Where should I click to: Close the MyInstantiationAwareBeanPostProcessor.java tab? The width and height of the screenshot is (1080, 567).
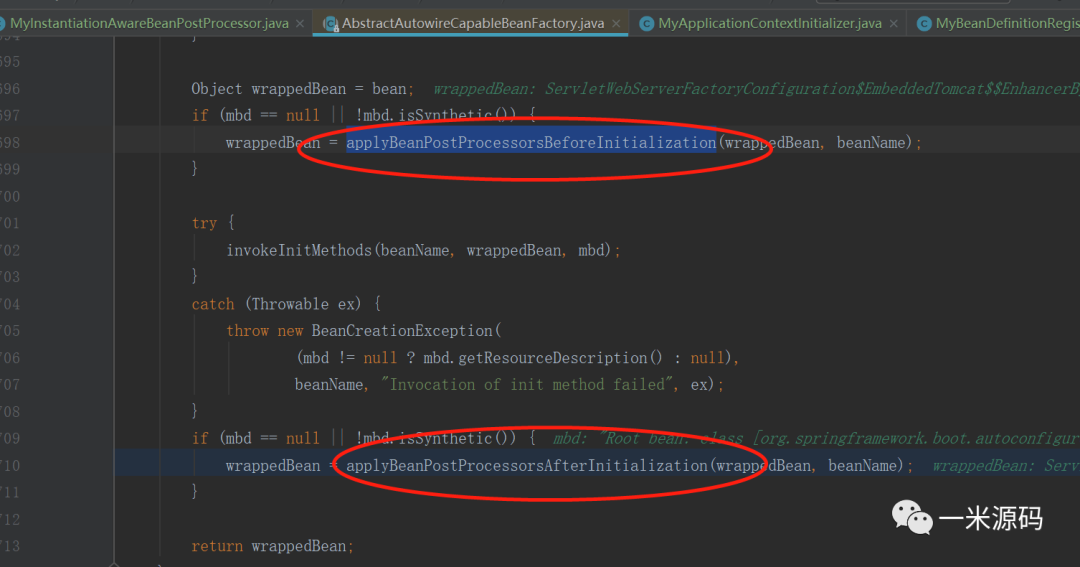299,23
